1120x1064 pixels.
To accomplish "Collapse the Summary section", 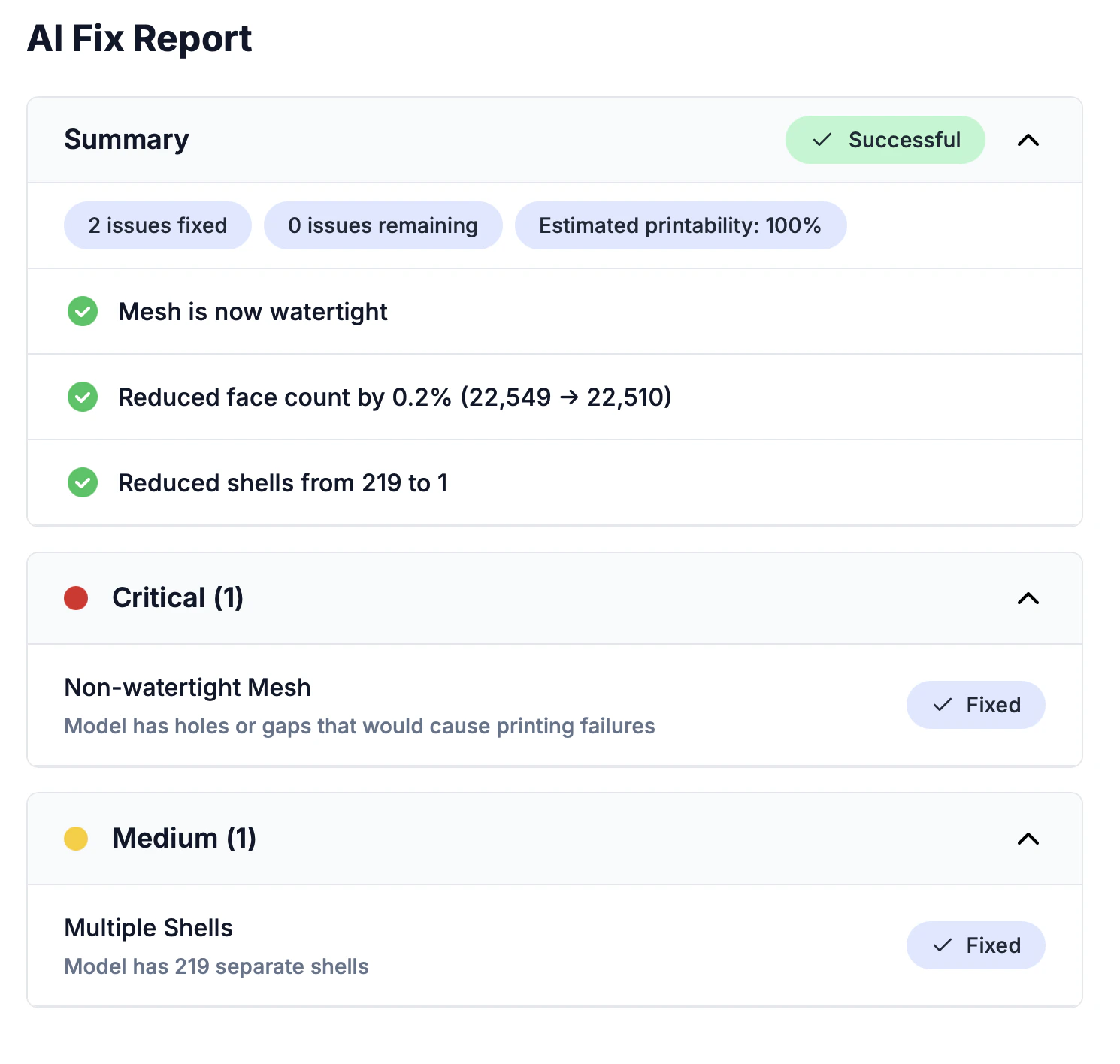I will (1028, 140).
